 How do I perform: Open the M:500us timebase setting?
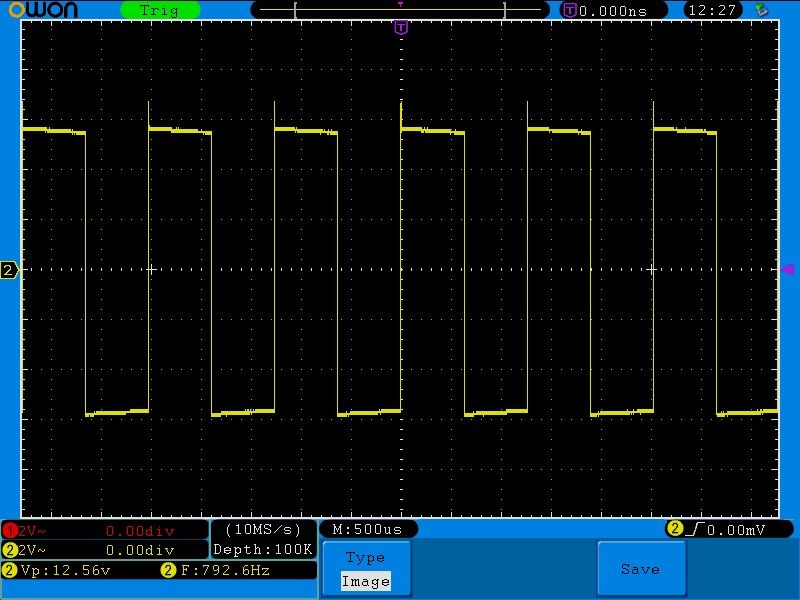click(368, 529)
